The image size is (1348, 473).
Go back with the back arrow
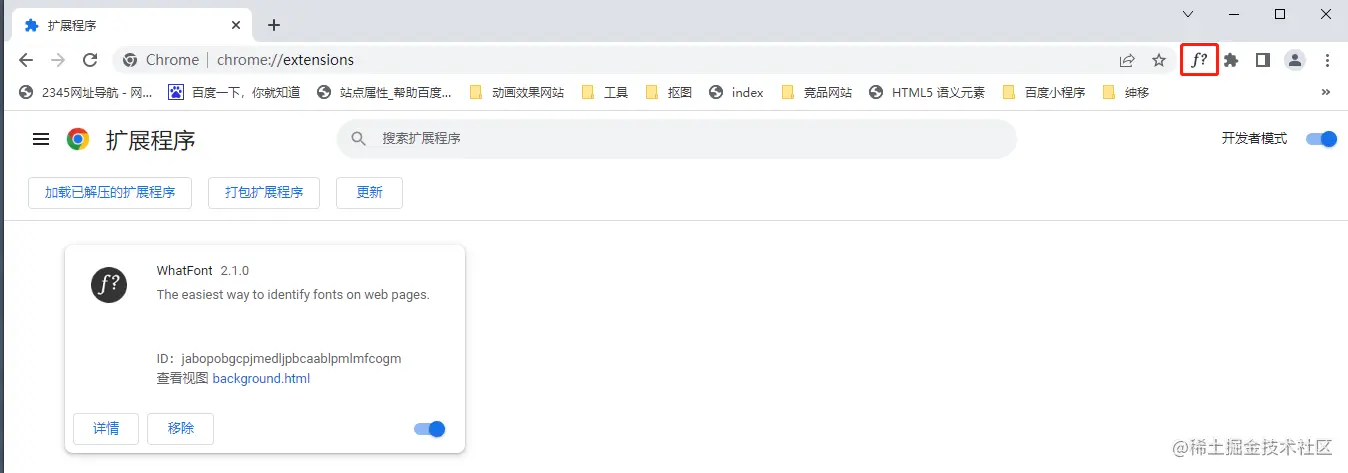26,60
